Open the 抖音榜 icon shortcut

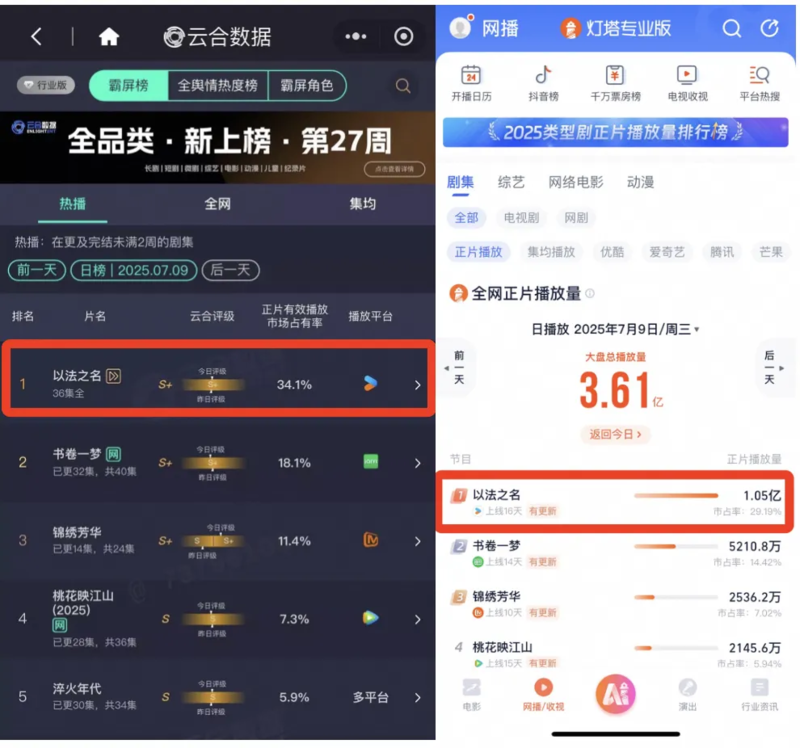pos(543,84)
